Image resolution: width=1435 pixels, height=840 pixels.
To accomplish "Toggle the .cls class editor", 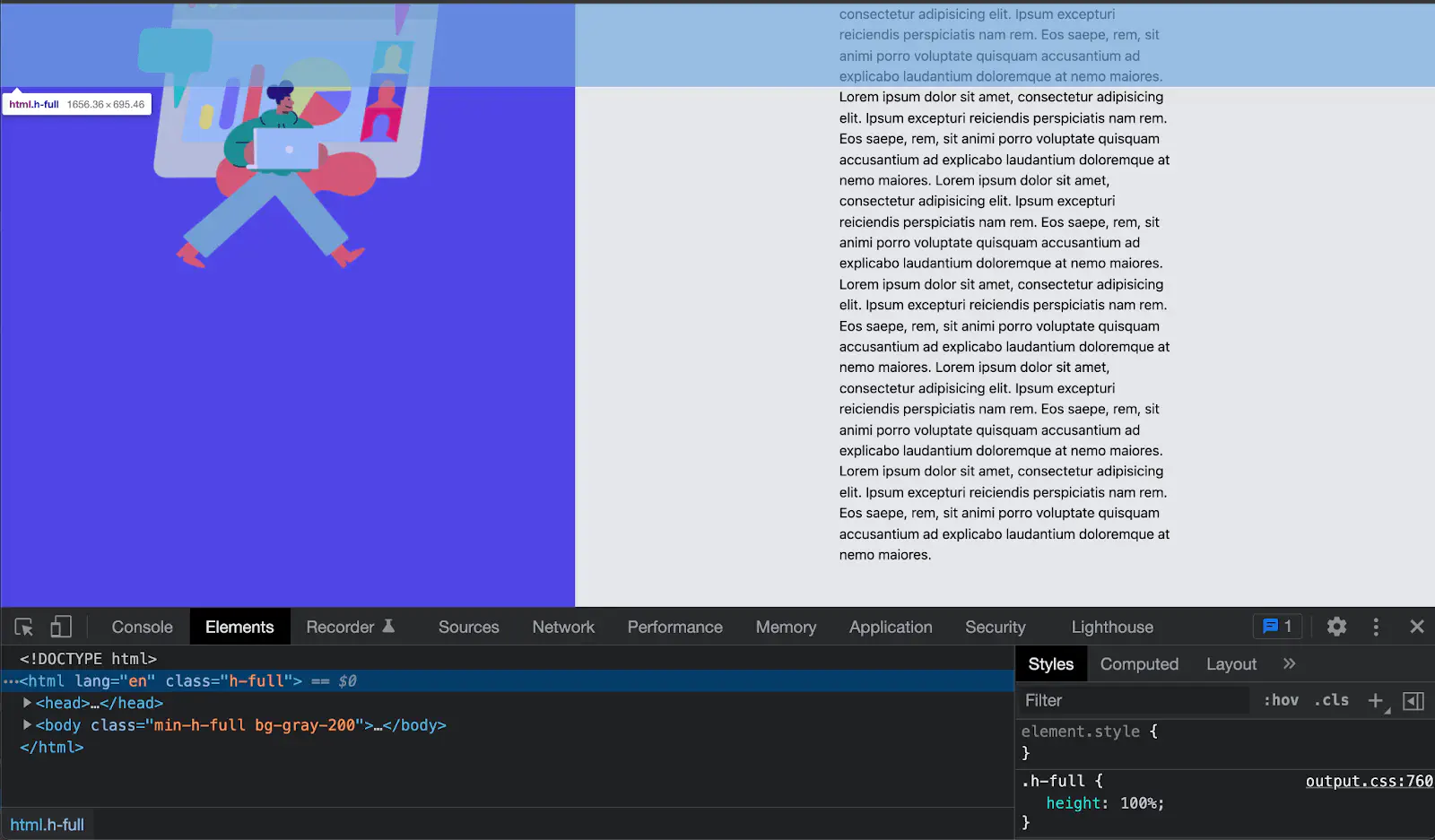I will coord(1332,700).
